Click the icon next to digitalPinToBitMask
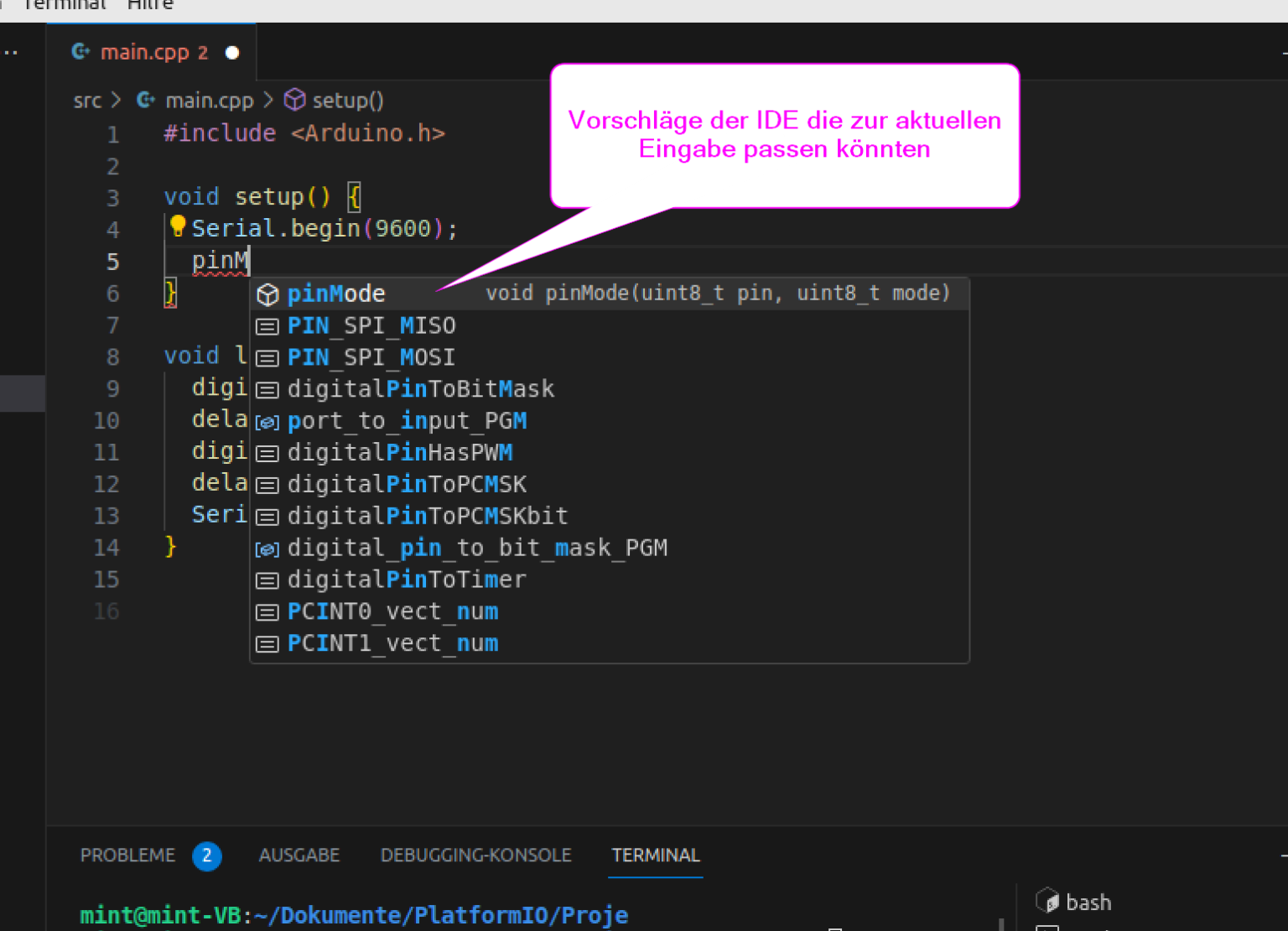The width and height of the screenshot is (1288, 931). 267,389
